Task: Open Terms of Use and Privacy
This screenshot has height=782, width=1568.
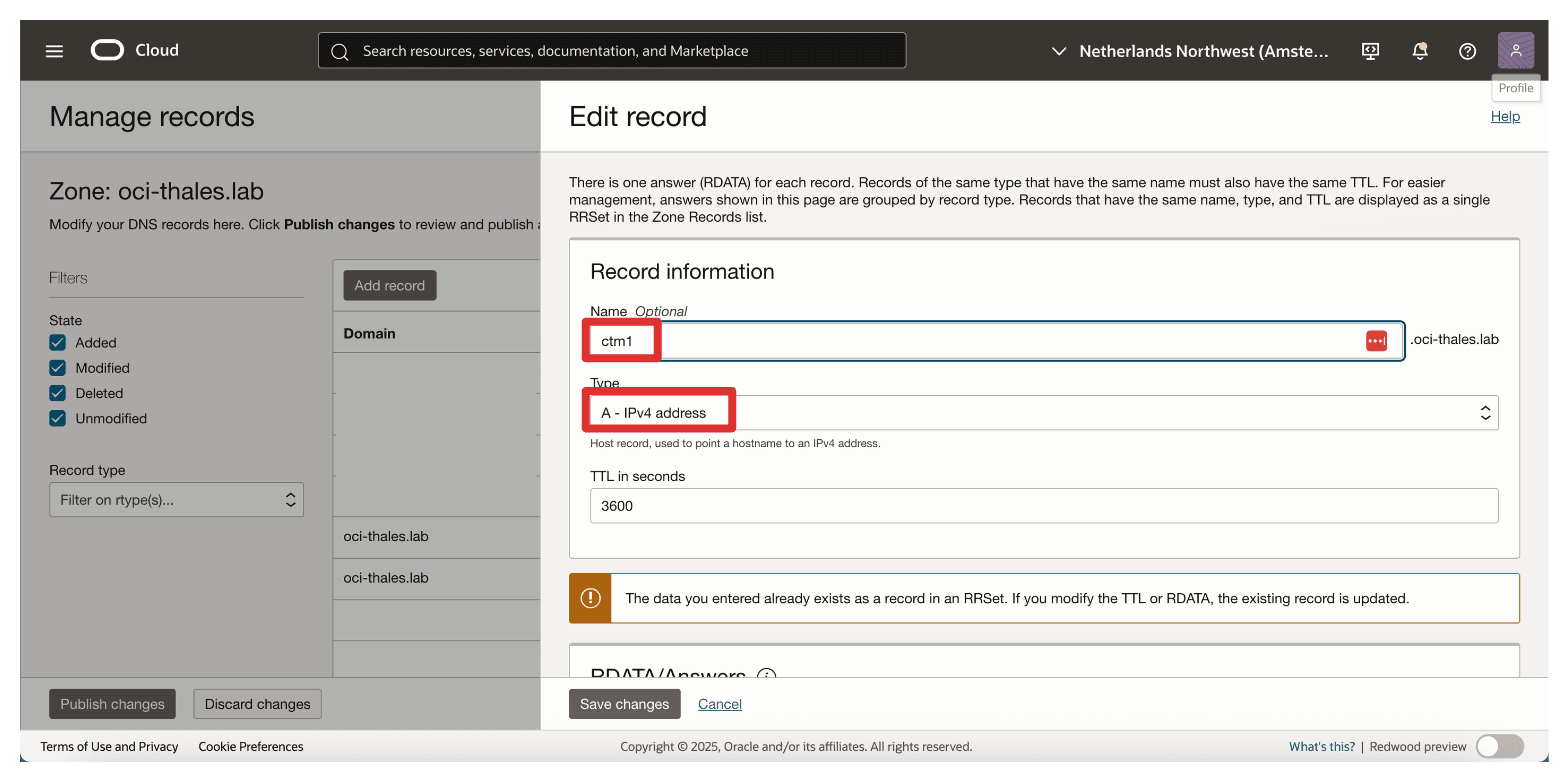Action: (x=110, y=746)
